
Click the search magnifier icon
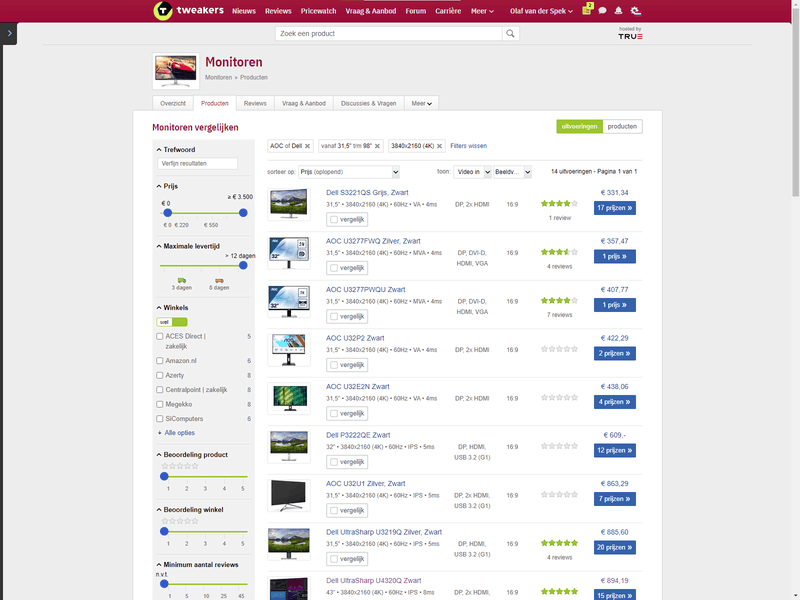[510, 34]
